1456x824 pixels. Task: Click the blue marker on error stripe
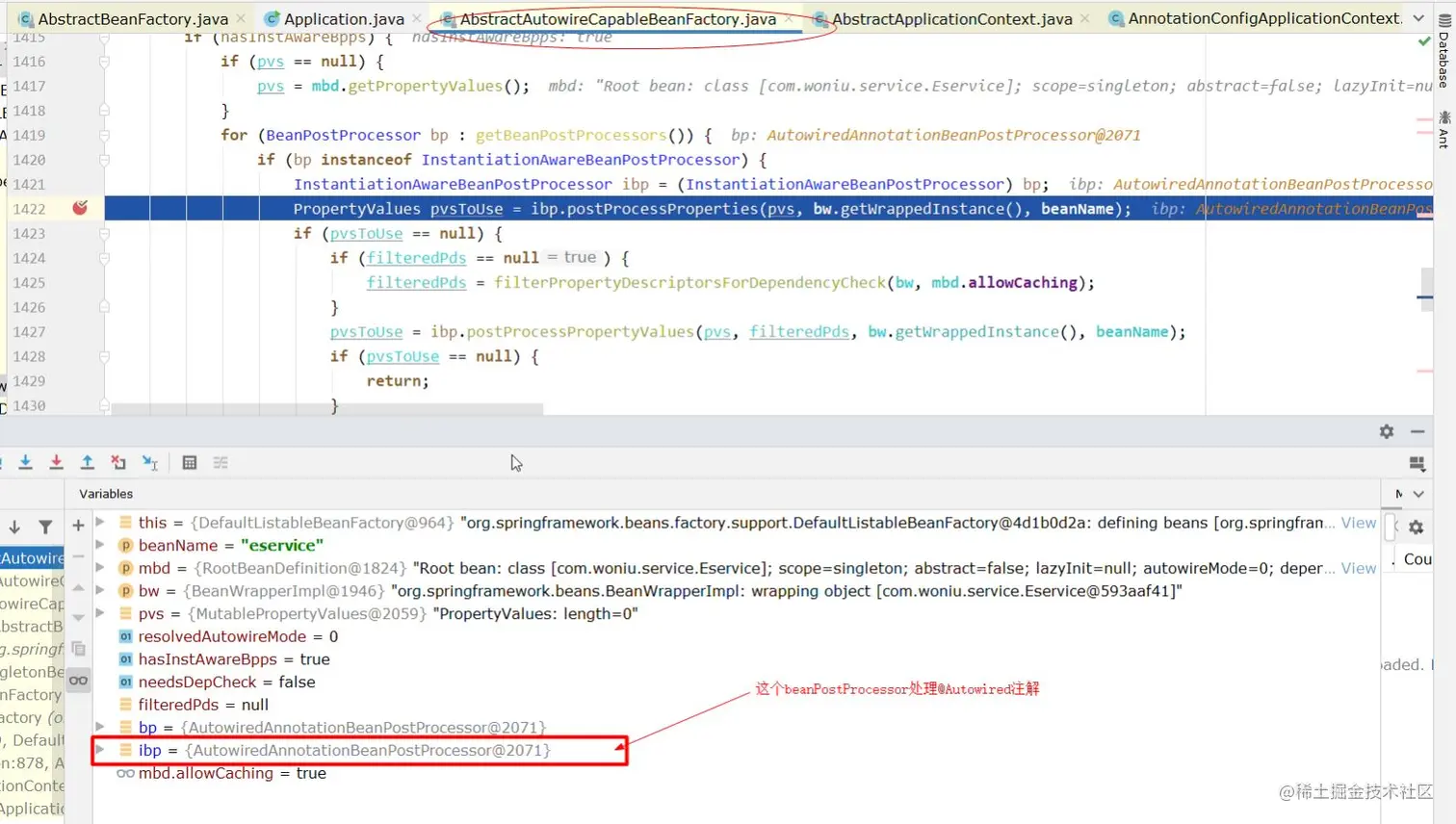point(1425,297)
